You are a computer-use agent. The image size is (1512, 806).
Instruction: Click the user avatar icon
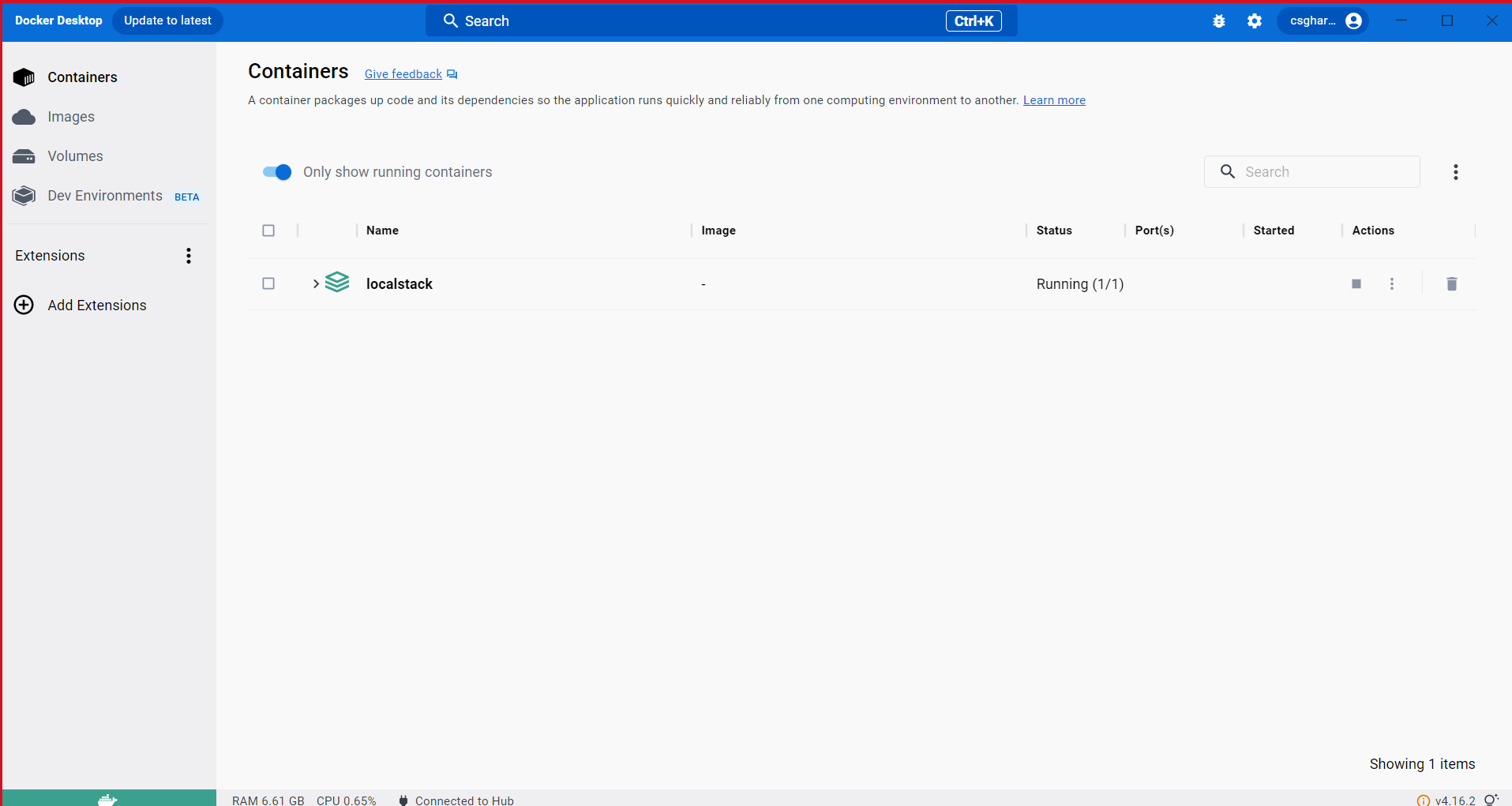1353,21
